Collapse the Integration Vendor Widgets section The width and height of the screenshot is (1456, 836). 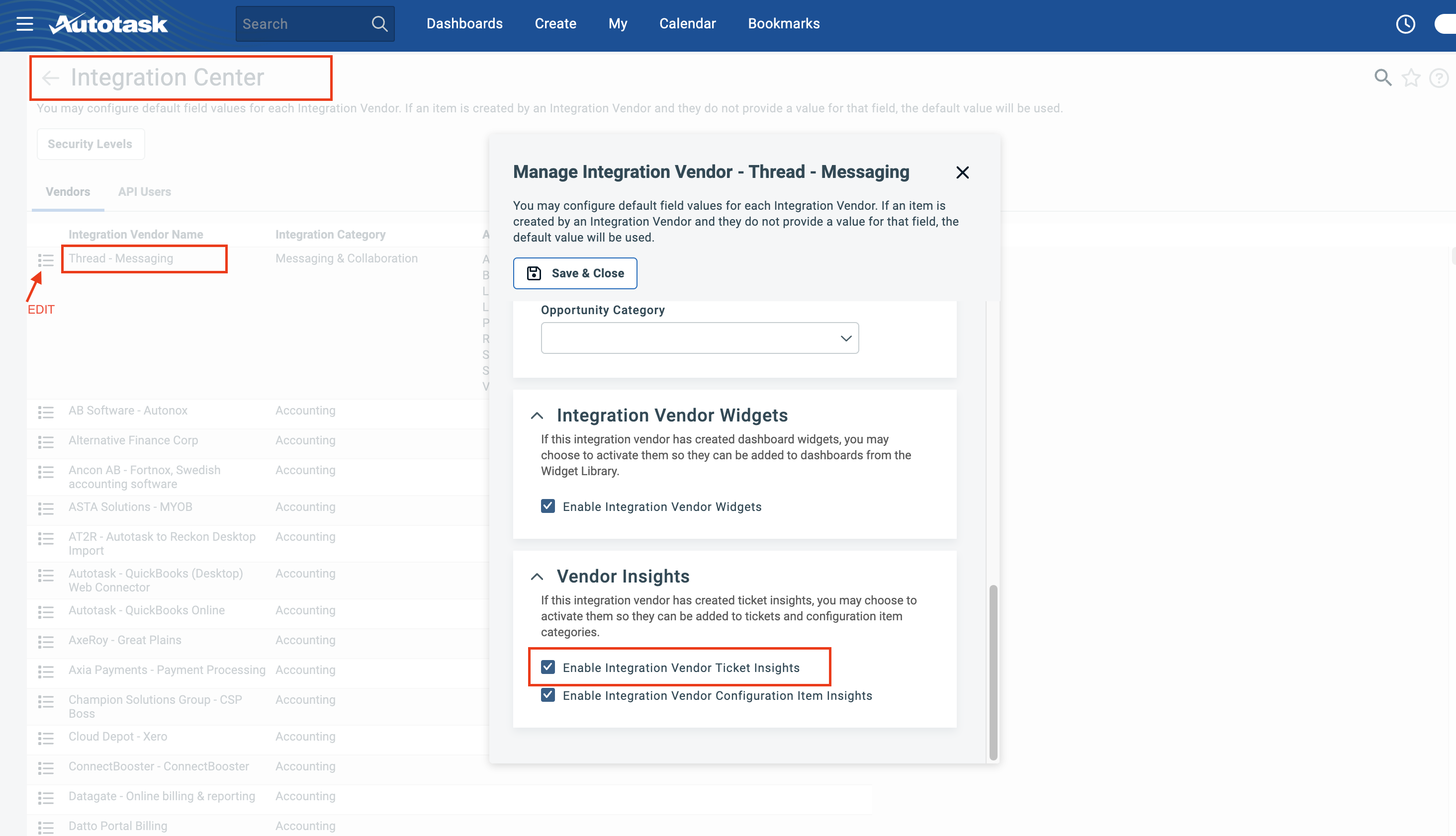pyautogui.click(x=537, y=415)
